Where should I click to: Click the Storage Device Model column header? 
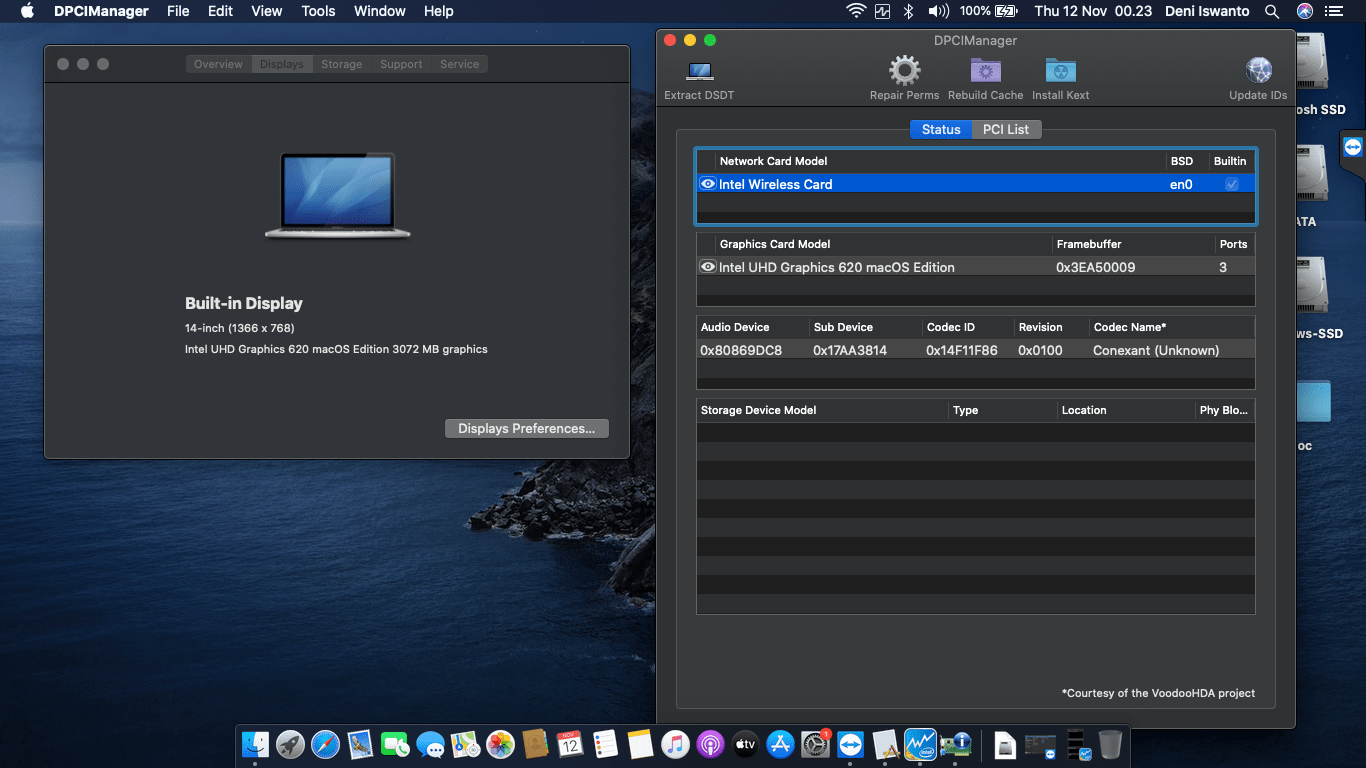[822, 410]
